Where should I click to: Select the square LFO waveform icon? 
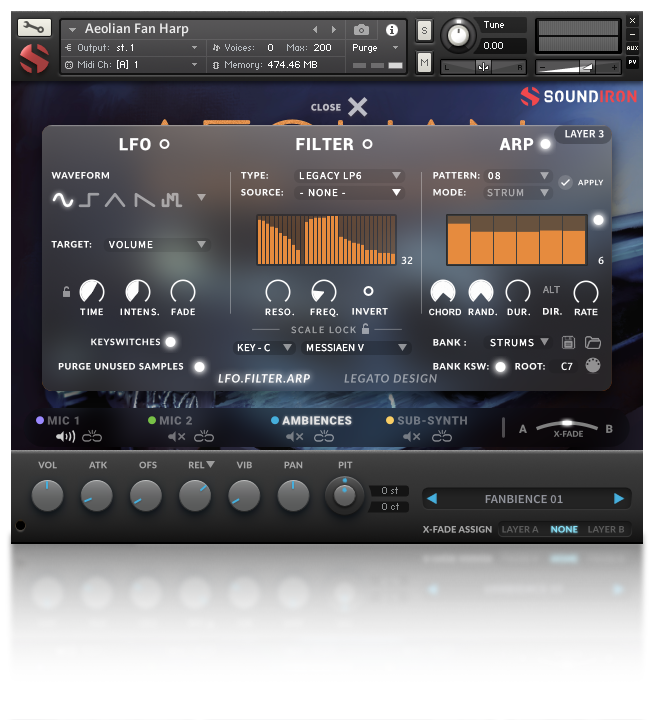click(x=89, y=200)
